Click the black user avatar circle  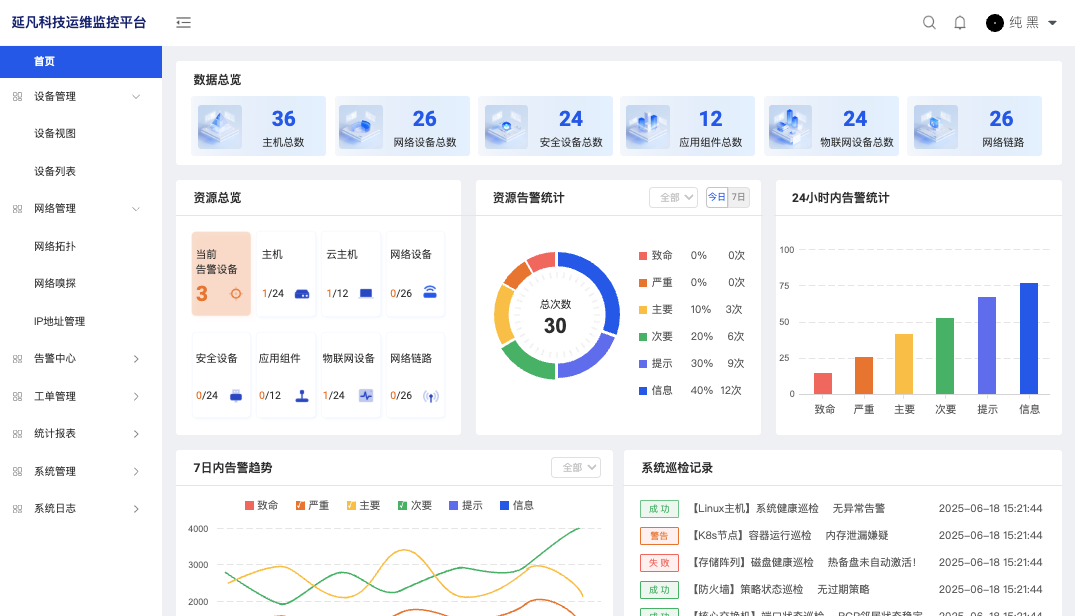point(994,23)
